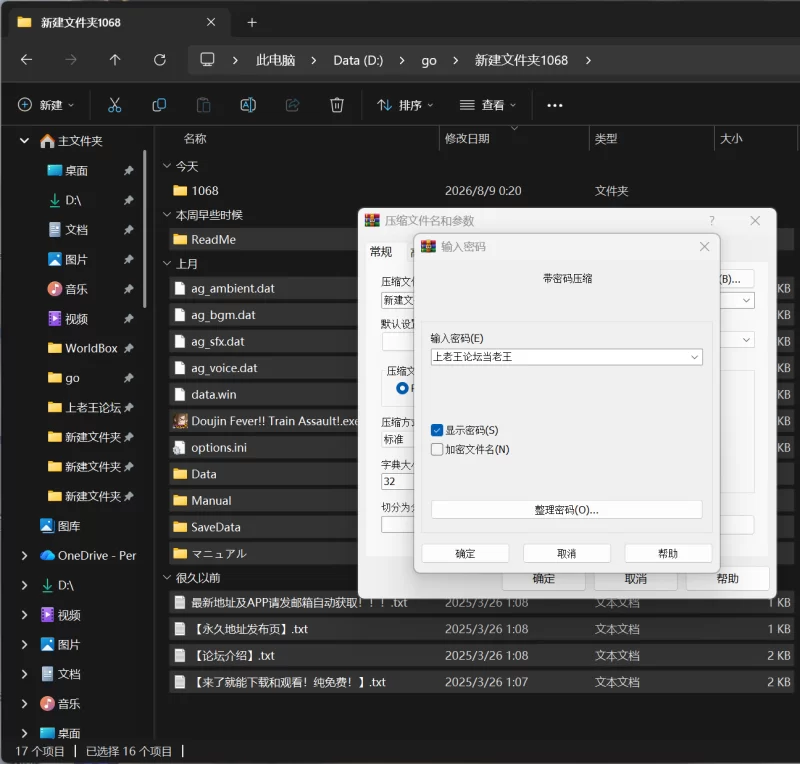Switch to 常规 tab in archive dialog
800x764 pixels.
pos(381,252)
